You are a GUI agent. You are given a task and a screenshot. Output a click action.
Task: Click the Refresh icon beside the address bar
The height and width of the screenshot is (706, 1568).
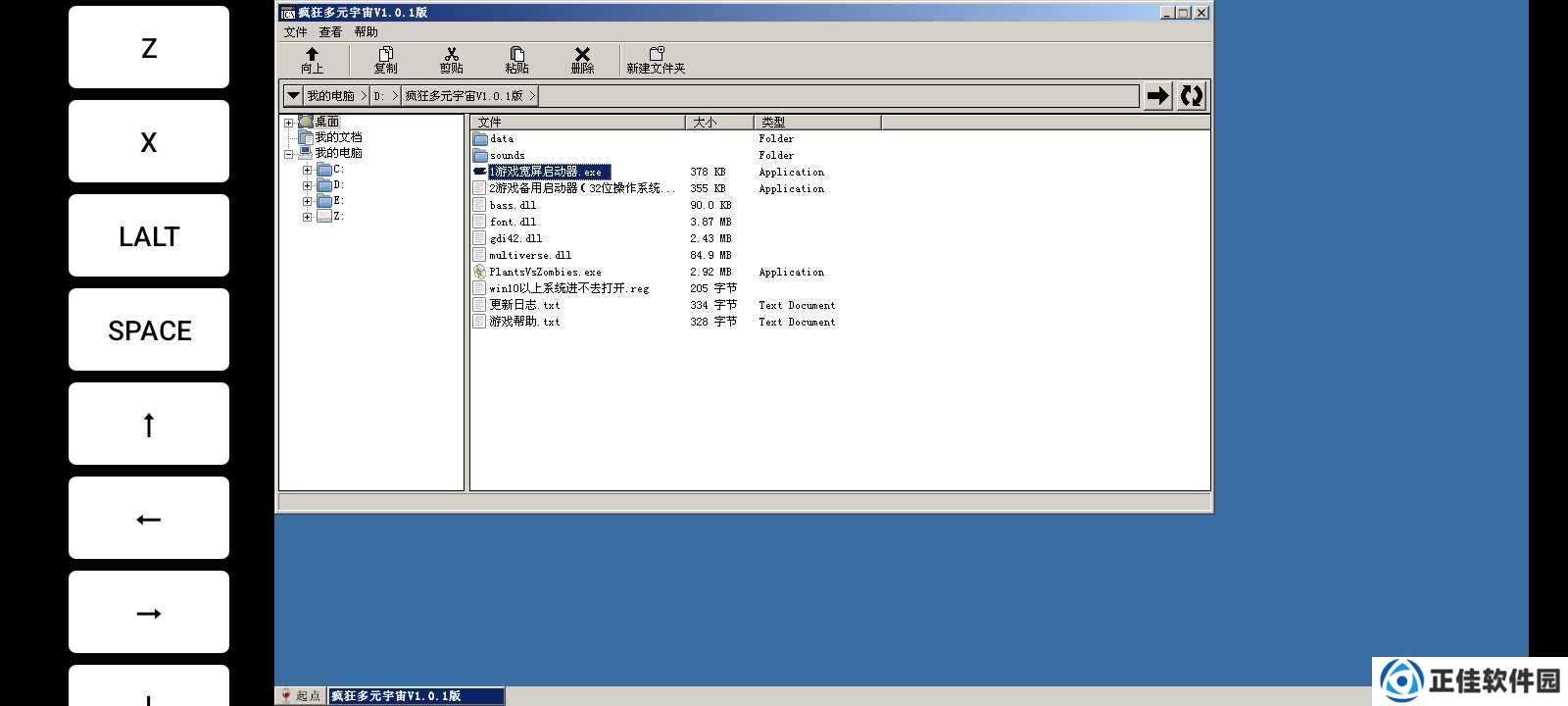1192,95
